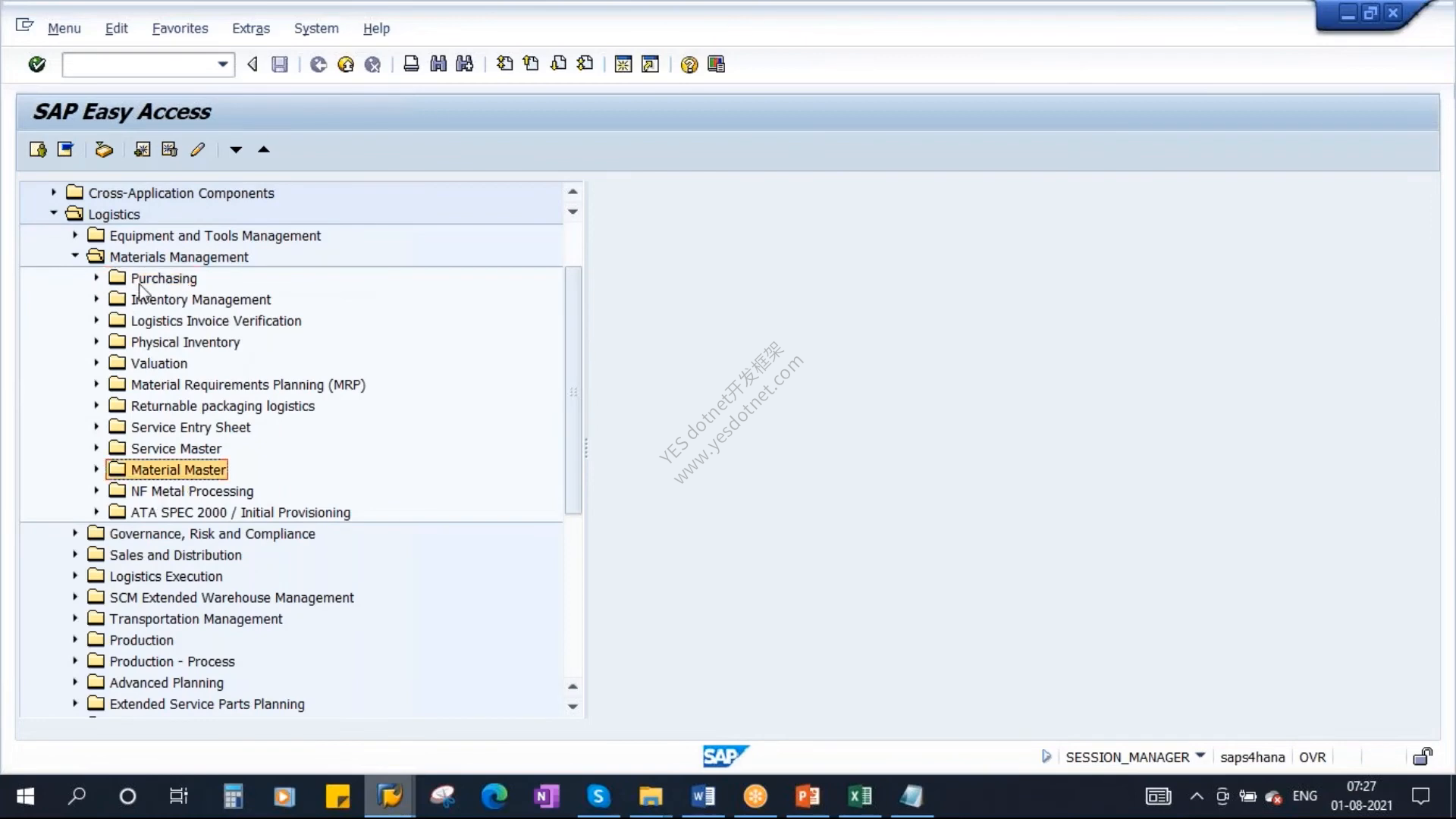
Task: Click the blue Back arrow icon
Action: pyautogui.click(x=318, y=64)
